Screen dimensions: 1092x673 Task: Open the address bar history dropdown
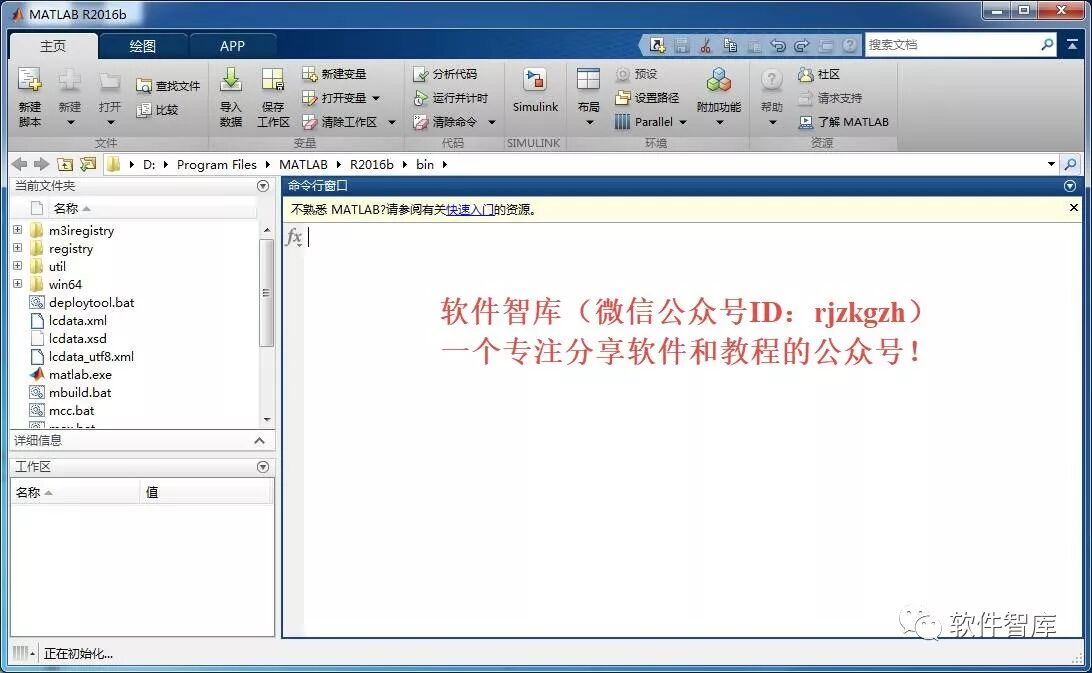tap(1051, 164)
